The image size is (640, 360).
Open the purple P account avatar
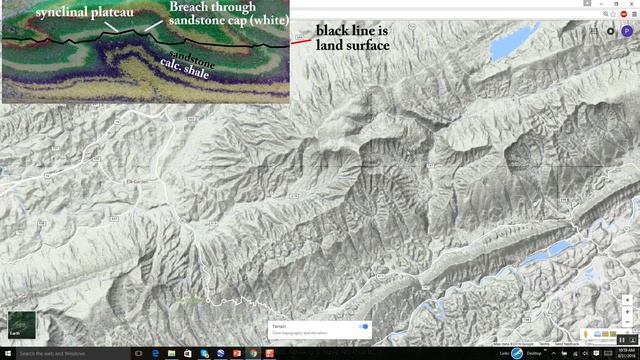point(627,31)
